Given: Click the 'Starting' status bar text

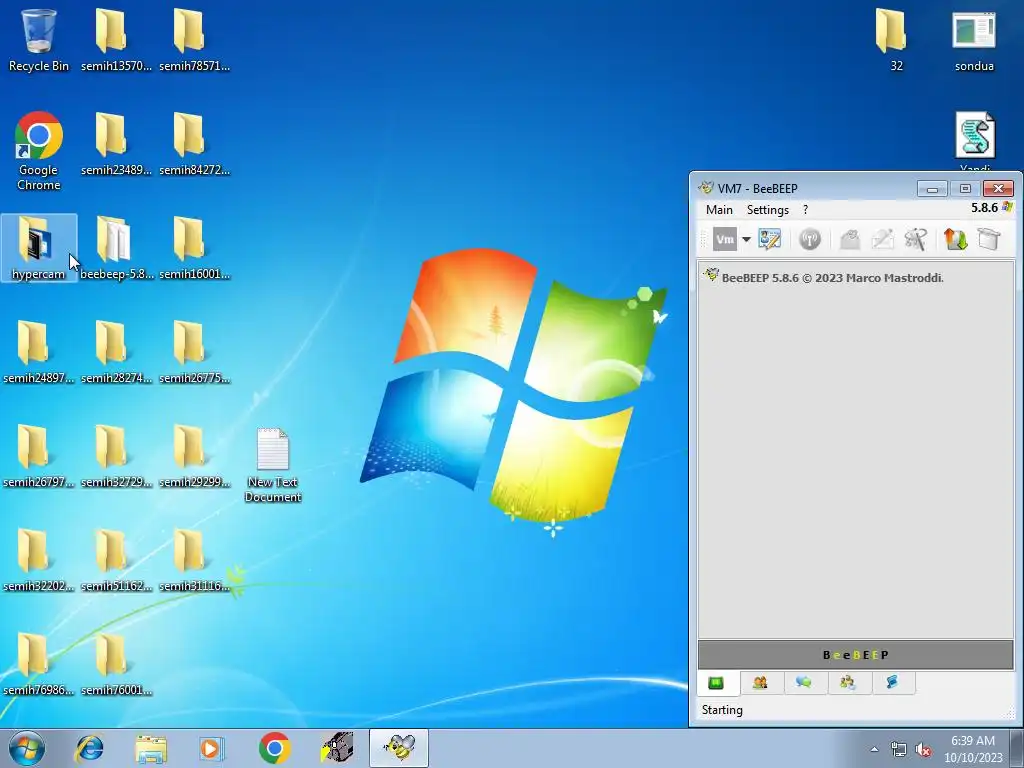Looking at the screenshot, I should click(x=722, y=710).
